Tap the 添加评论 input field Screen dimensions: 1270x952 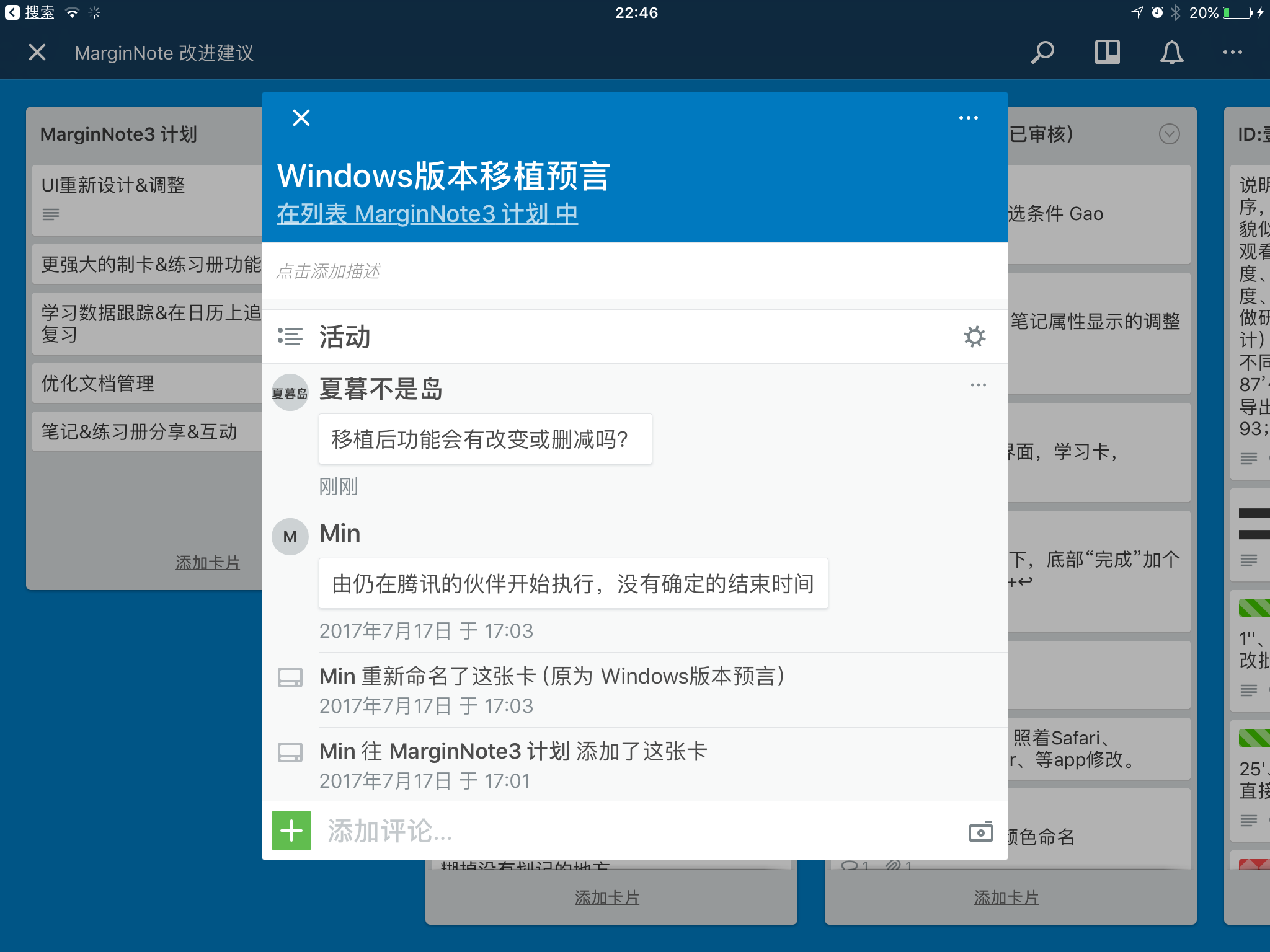click(x=639, y=831)
